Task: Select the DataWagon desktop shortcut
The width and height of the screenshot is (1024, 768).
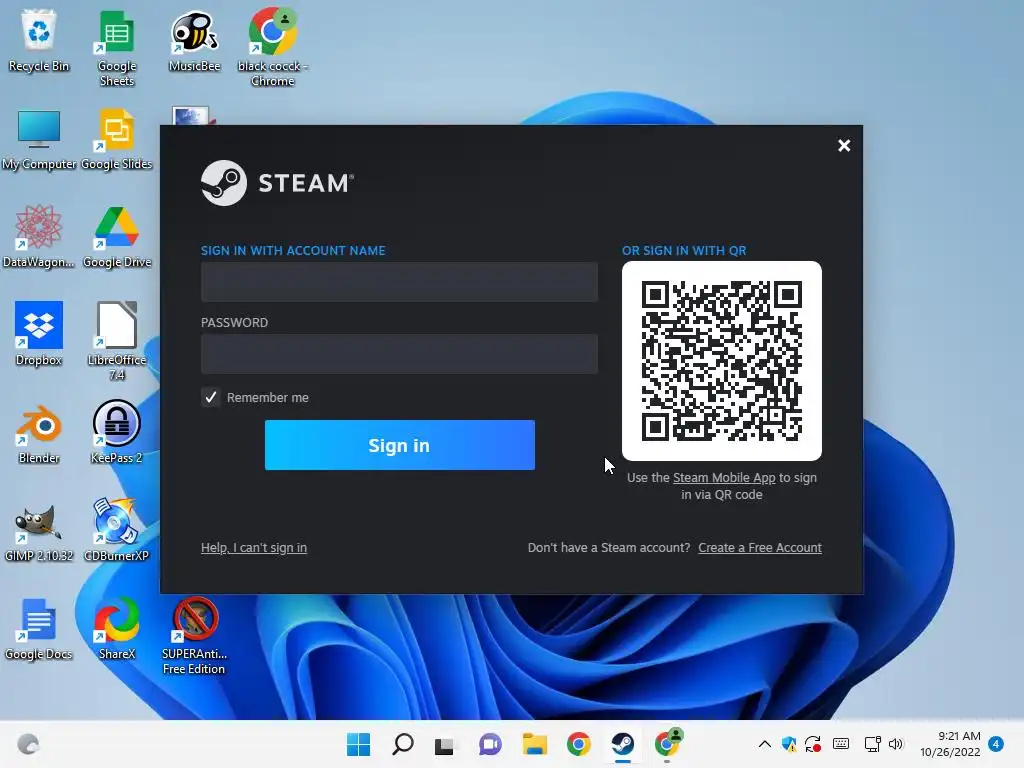Action: pos(39,236)
